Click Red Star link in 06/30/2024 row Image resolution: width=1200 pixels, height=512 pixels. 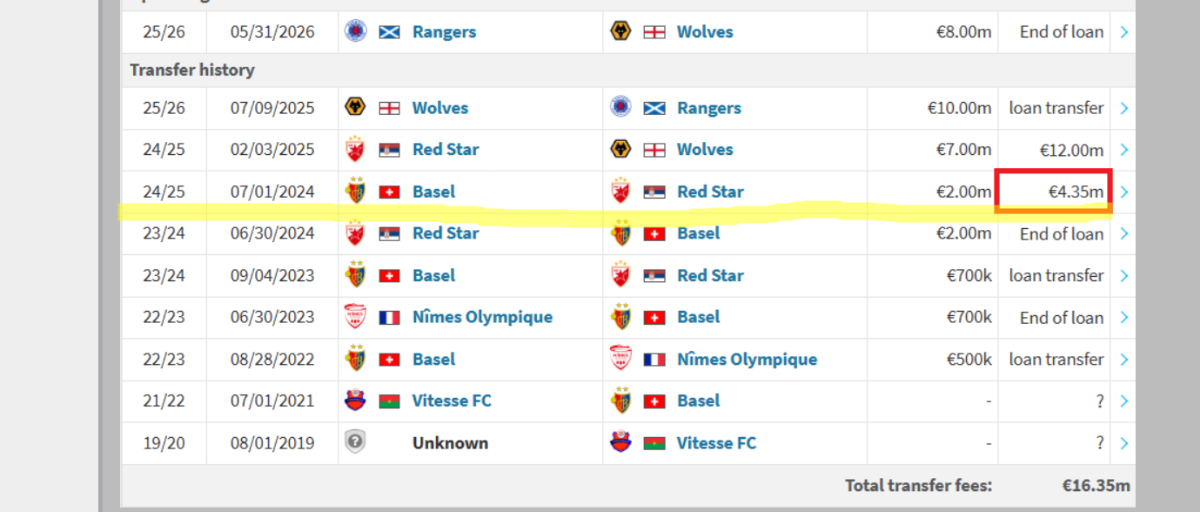click(445, 233)
